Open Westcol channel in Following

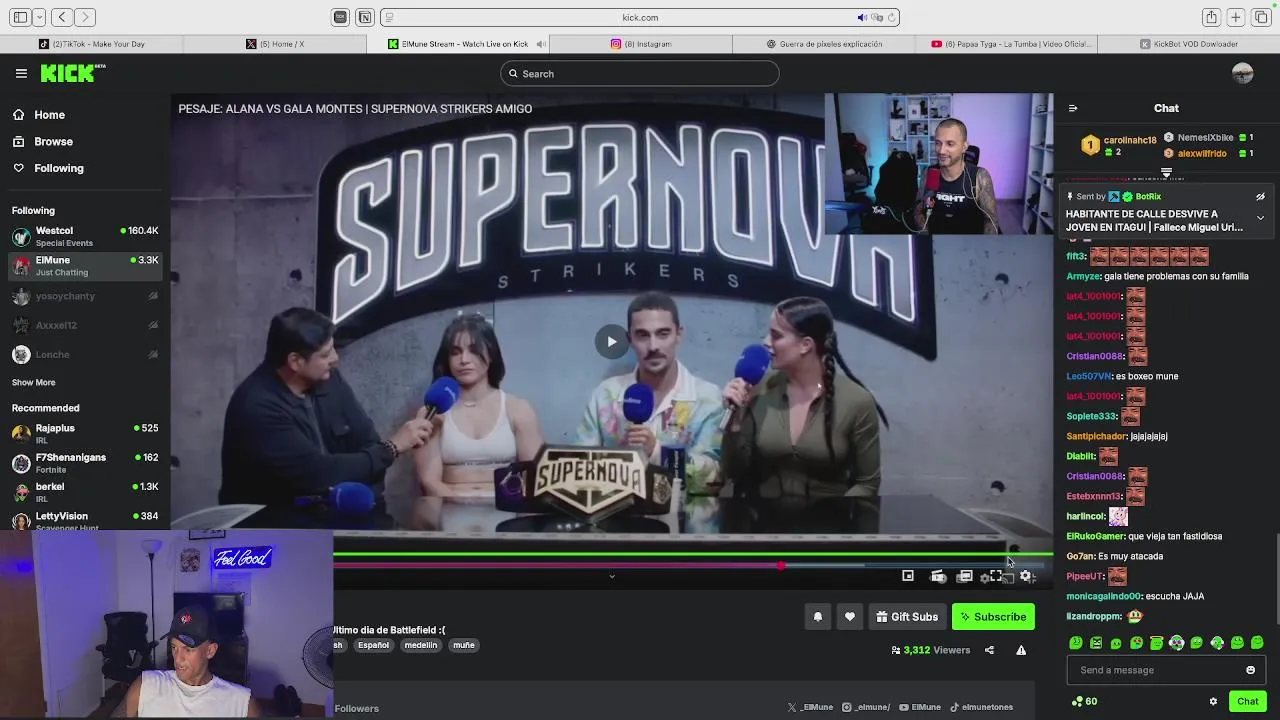(x=85, y=236)
